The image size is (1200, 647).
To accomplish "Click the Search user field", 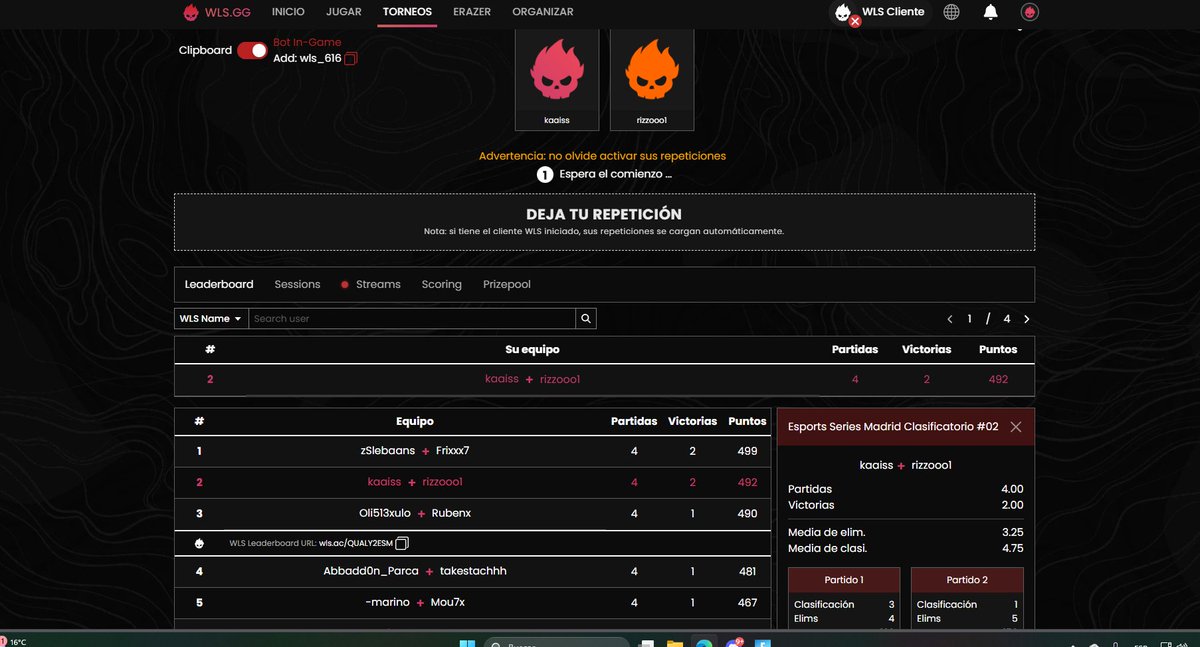I will (x=412, y=319).
